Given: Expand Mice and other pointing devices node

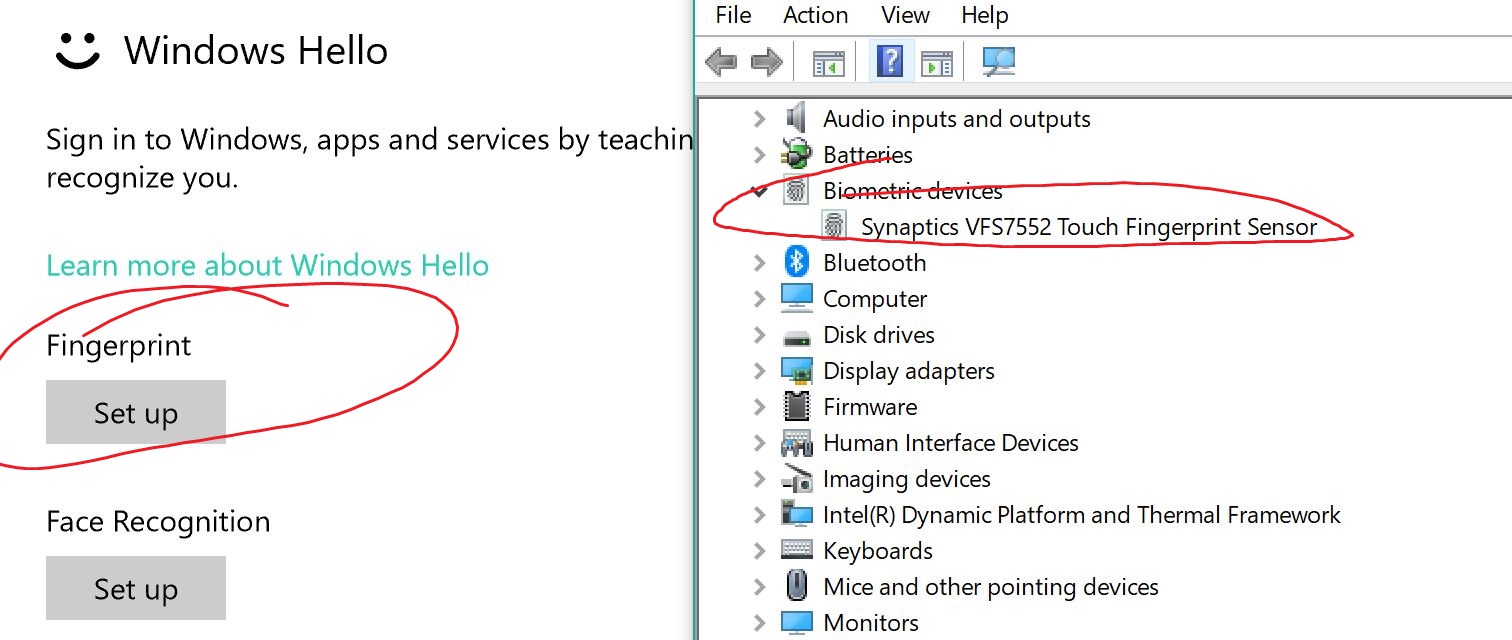Looking at the screenshot, I should point(759,587).
